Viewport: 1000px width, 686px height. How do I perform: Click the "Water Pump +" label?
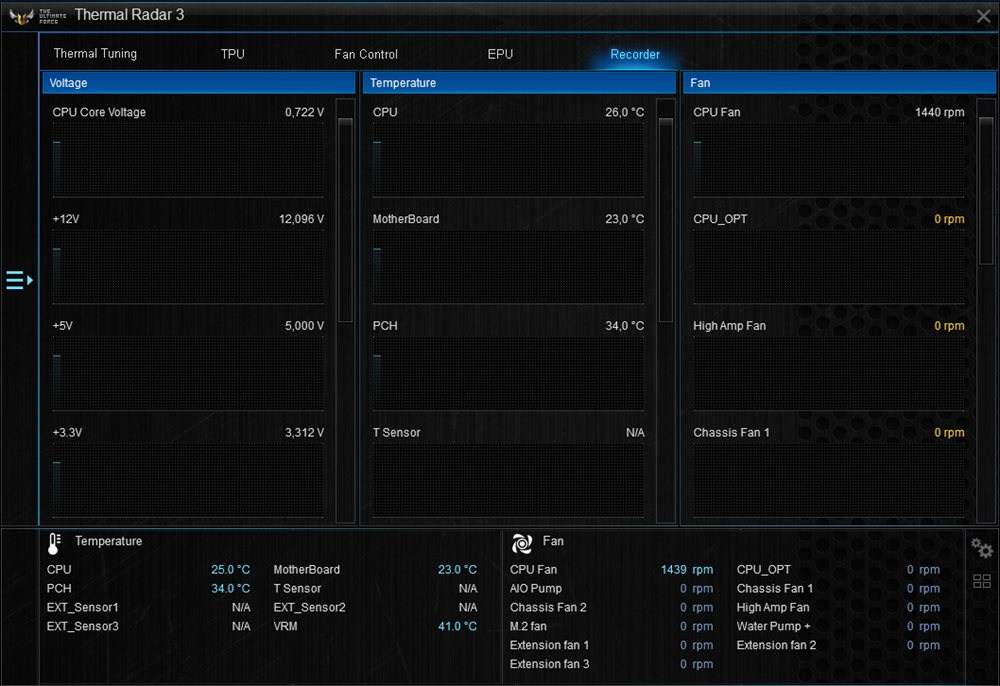pyautogui.click(x=774, y=626)
